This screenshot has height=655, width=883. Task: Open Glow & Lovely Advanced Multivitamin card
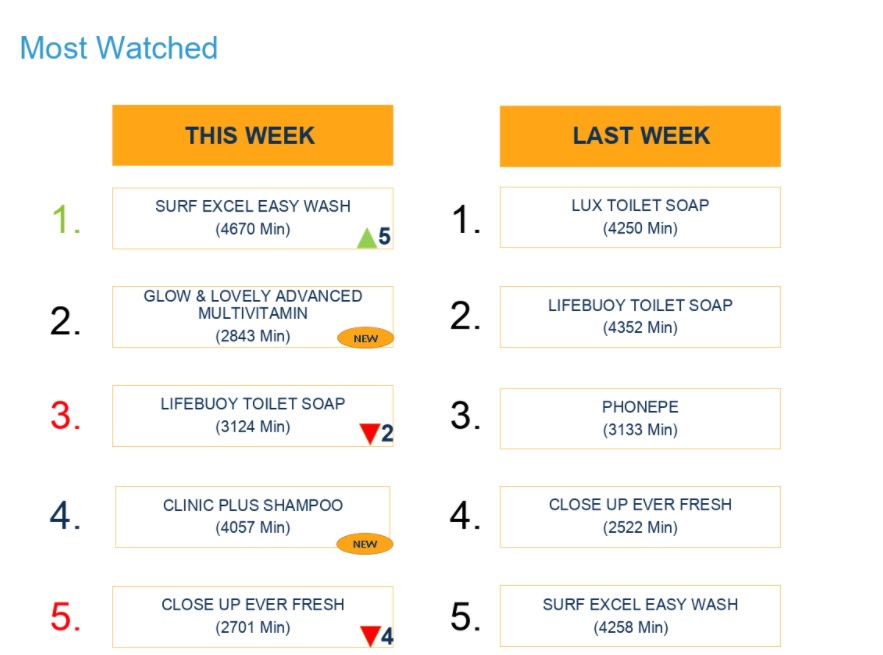(252, 315)
